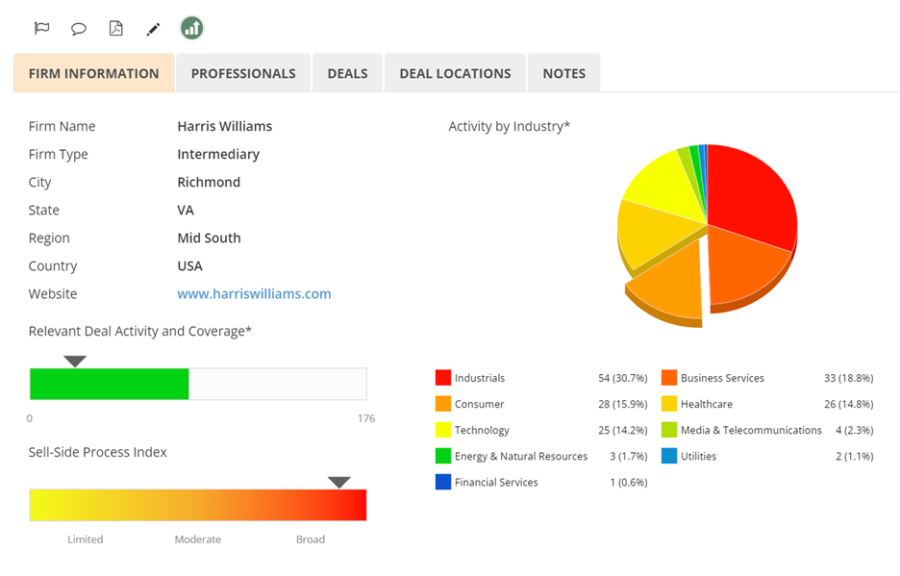
Task: Click the Industrials red legend swatch
Action: (x=443, y=377)
